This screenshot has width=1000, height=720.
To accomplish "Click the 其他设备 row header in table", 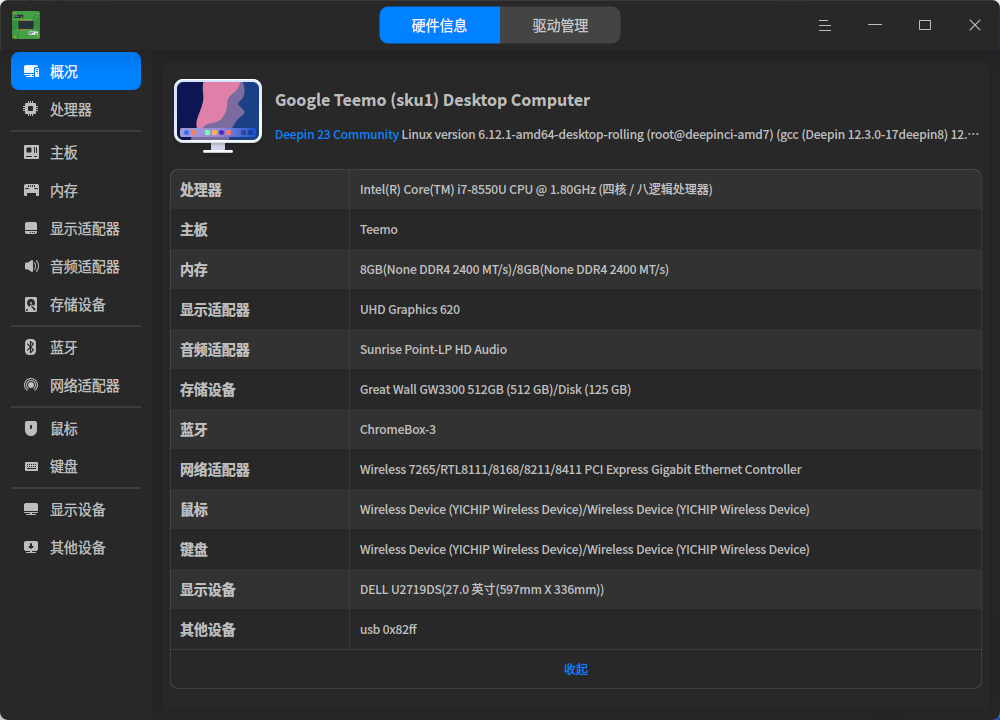I will (x=208, y=630).
